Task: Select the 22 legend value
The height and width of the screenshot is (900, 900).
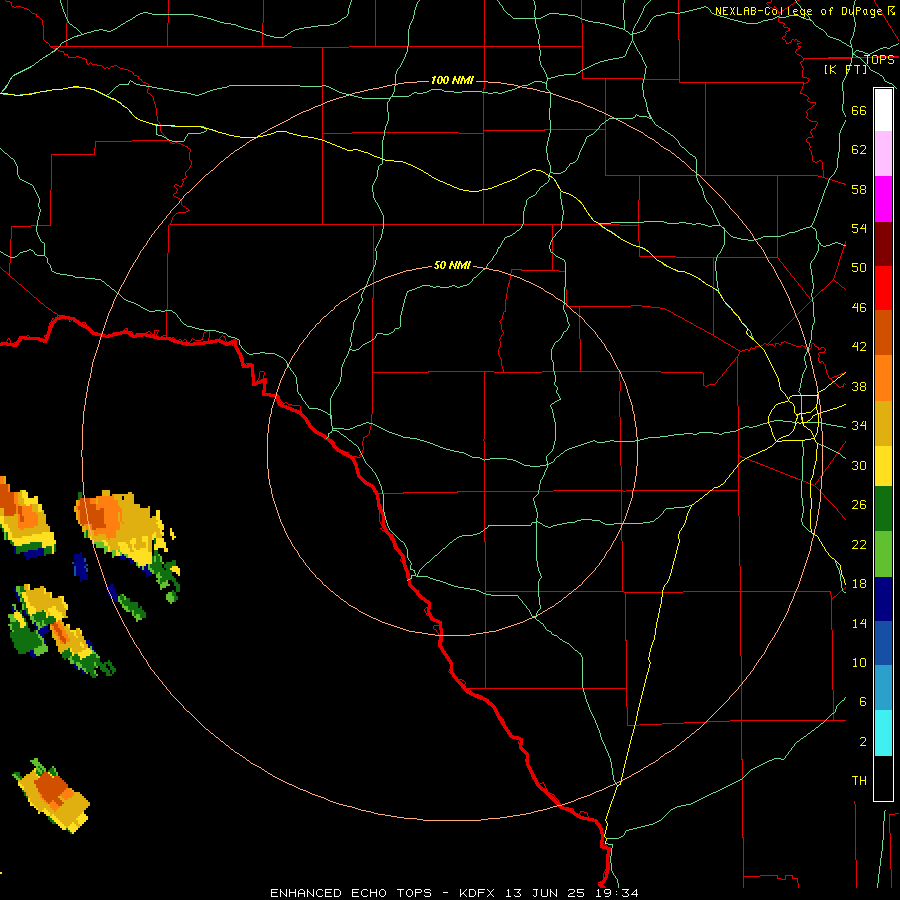Action: pos(859,544)
